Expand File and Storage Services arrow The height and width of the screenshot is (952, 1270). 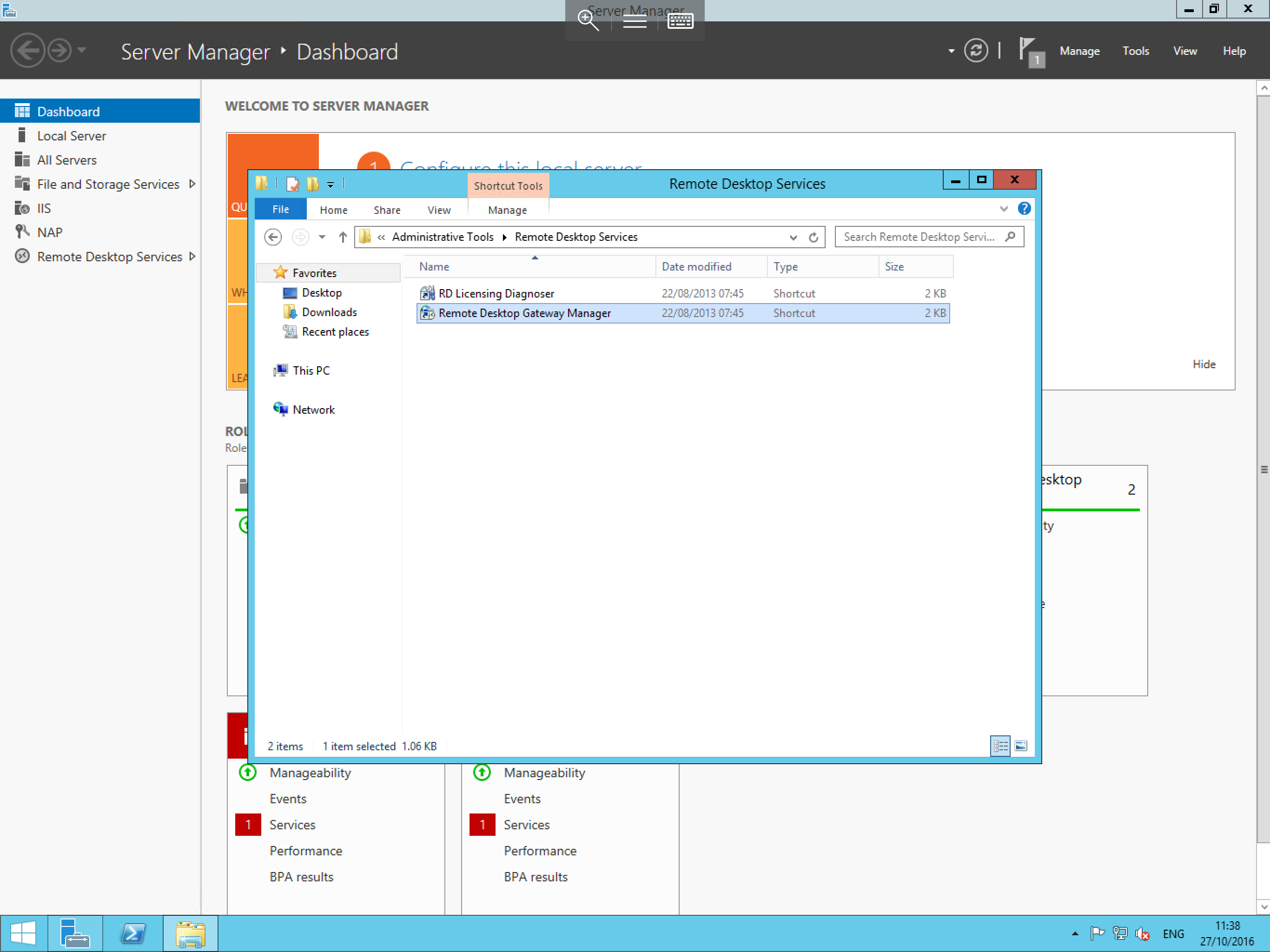click(x=192, y=184)
